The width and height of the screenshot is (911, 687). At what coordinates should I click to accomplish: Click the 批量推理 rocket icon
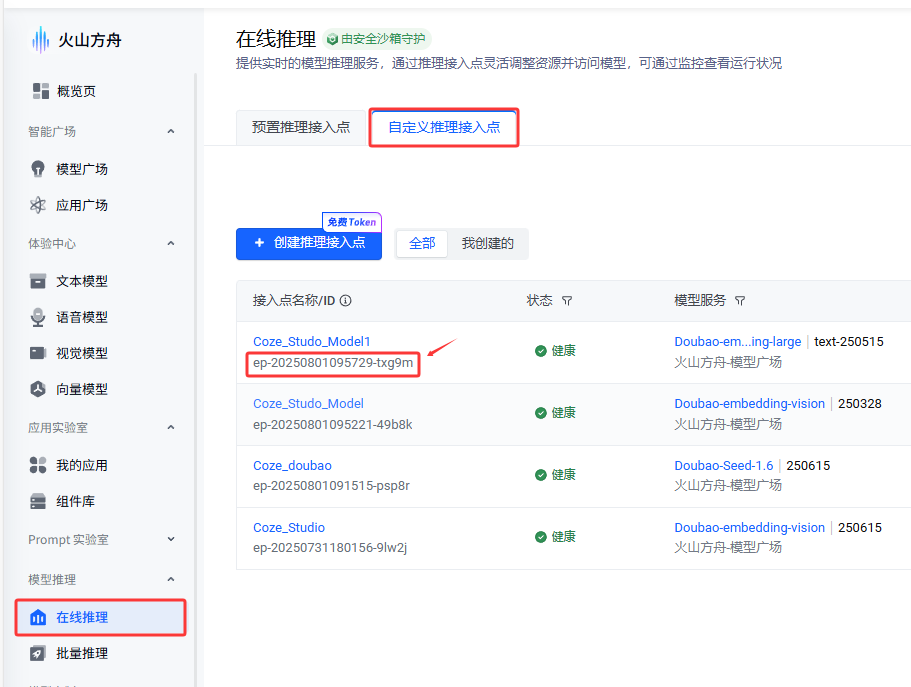pos(38,653)
